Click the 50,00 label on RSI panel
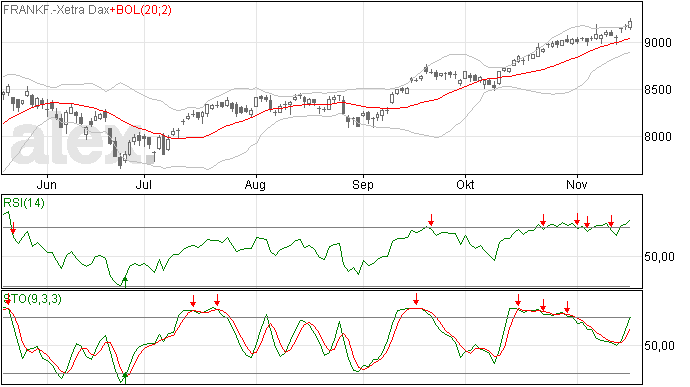 click(x=659, y=257)
